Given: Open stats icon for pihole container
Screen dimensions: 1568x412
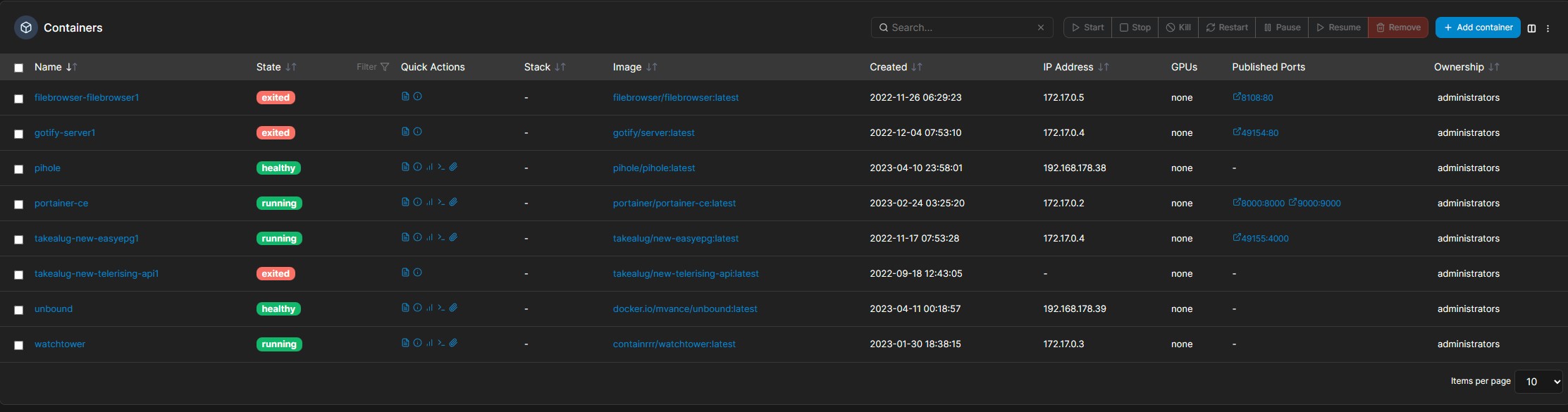Looking at the screenshot, I should click(429, 167).
